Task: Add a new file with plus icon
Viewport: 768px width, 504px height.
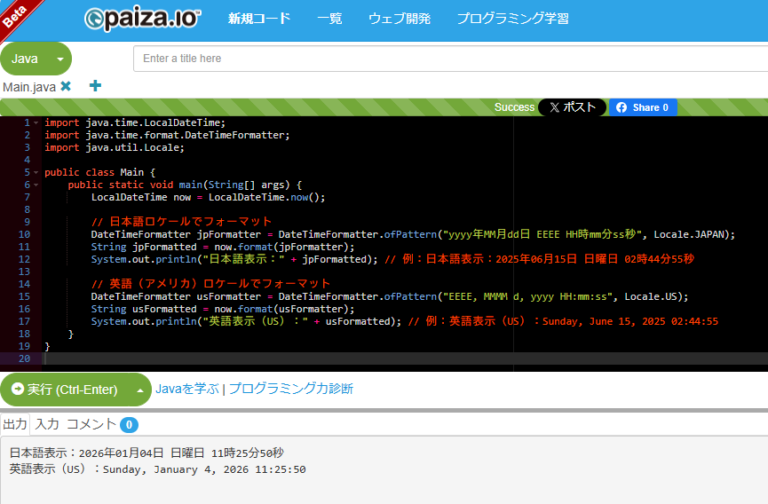Action: (x=96, y=87)
